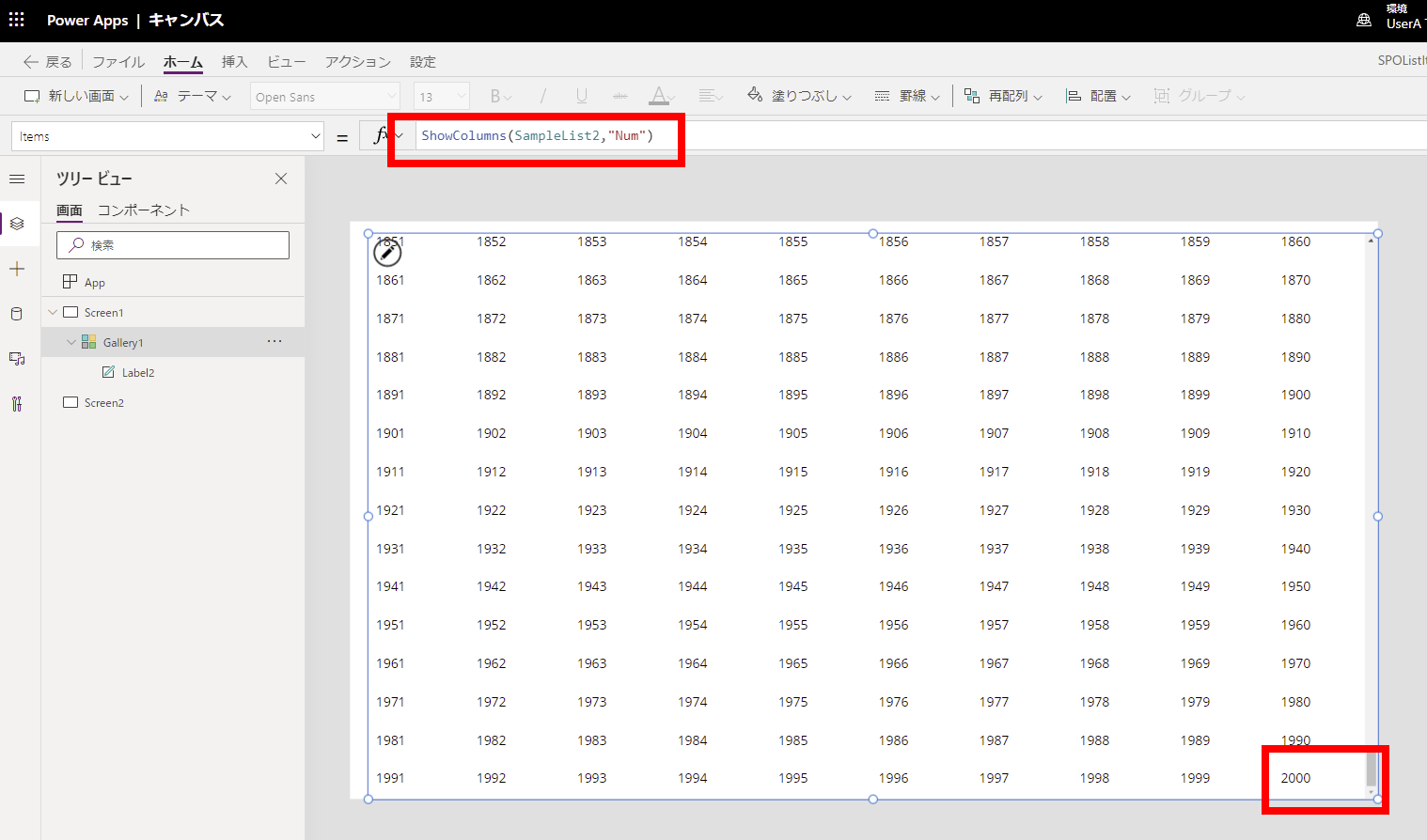Open the ビュー tab

[x=286, y=62]
